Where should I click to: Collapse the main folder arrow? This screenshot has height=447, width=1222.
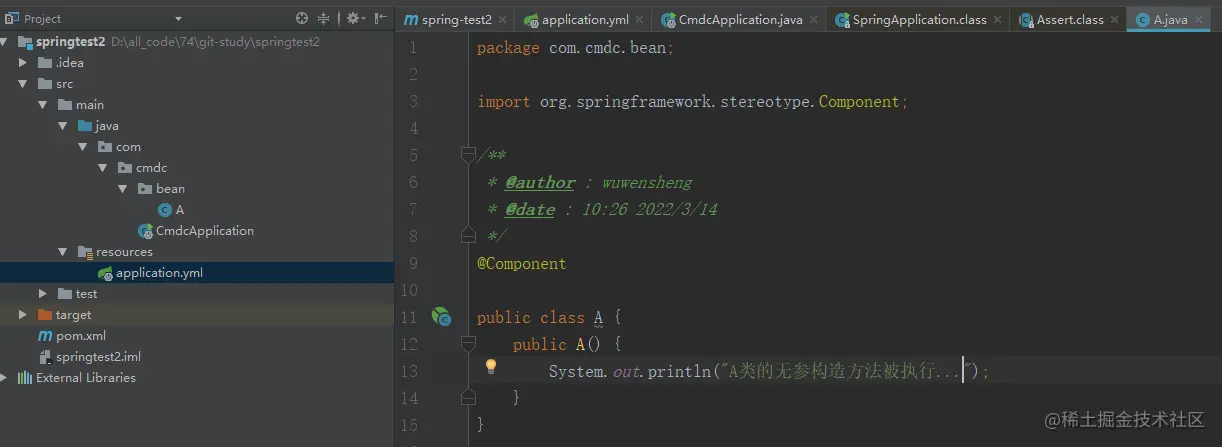[x=43, y=105]
